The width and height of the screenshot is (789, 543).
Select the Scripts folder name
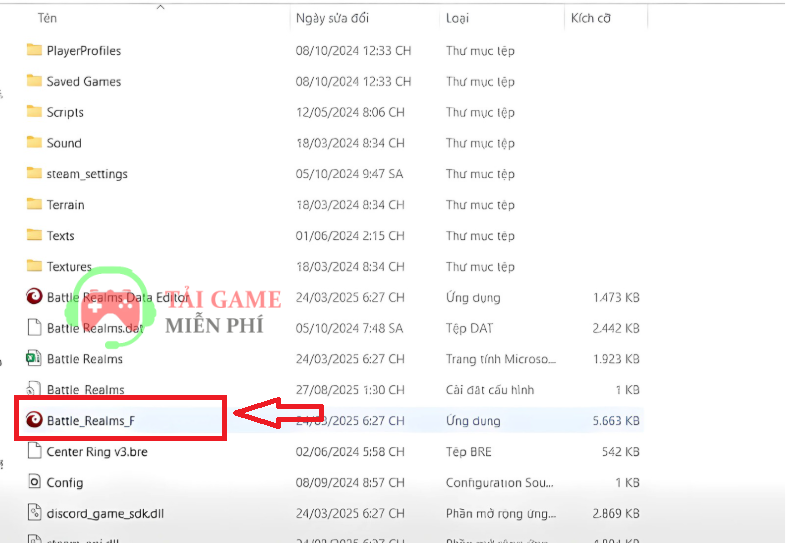[65, 112]
